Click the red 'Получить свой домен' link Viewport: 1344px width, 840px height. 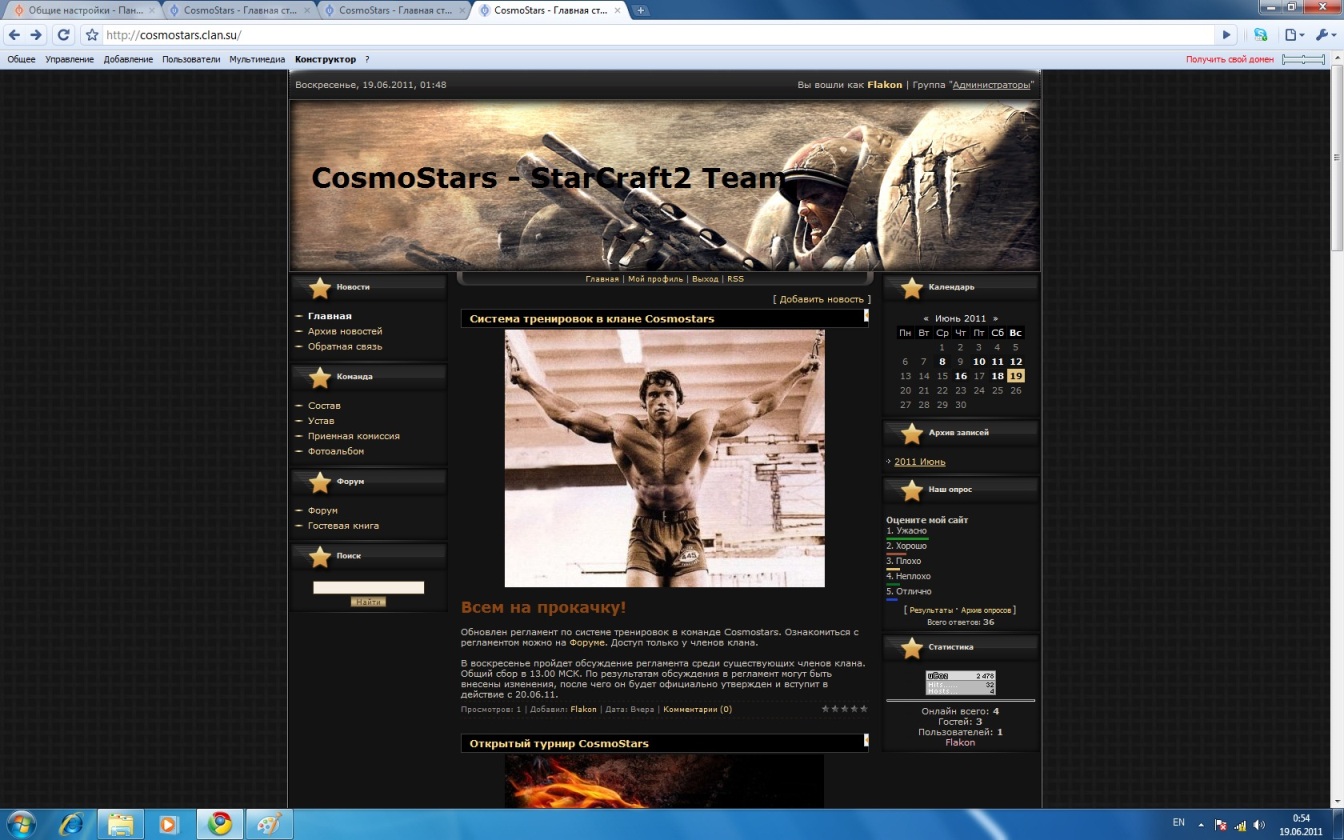tap(1230, 60)
